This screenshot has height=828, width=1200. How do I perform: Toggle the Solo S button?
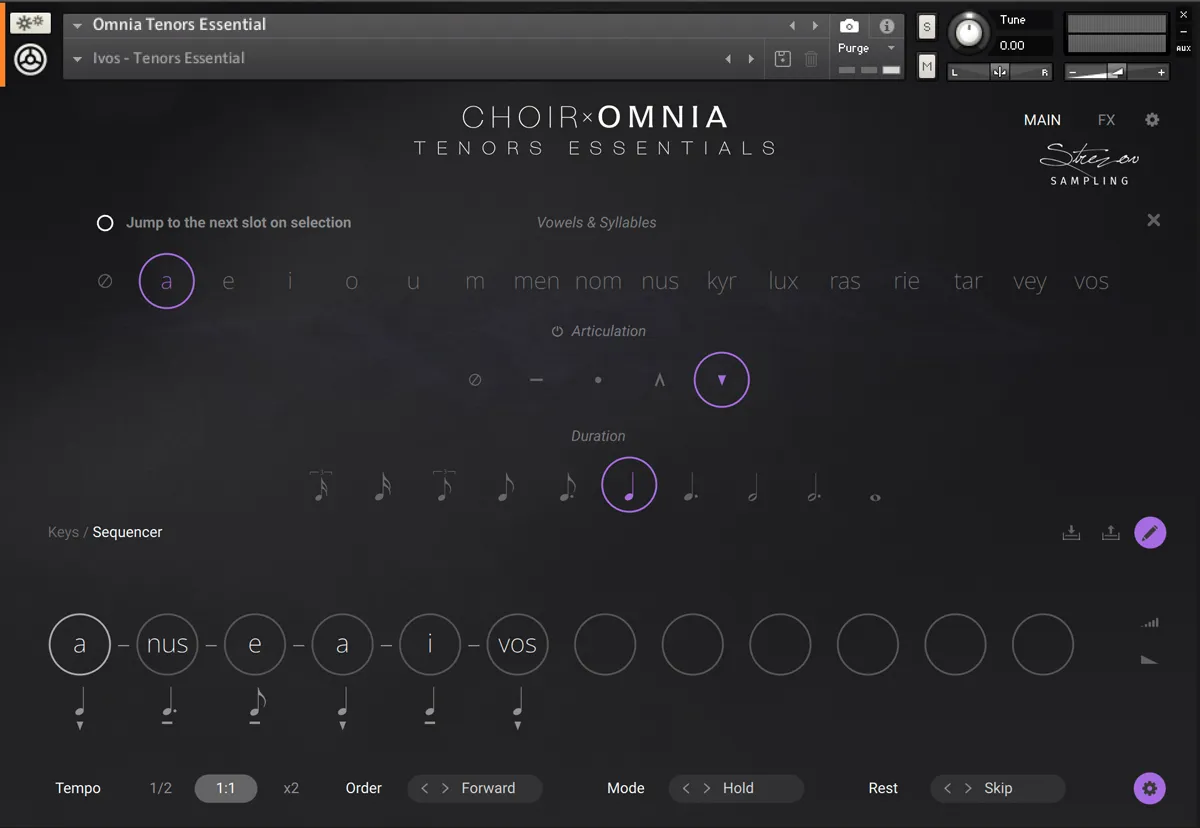927,27
